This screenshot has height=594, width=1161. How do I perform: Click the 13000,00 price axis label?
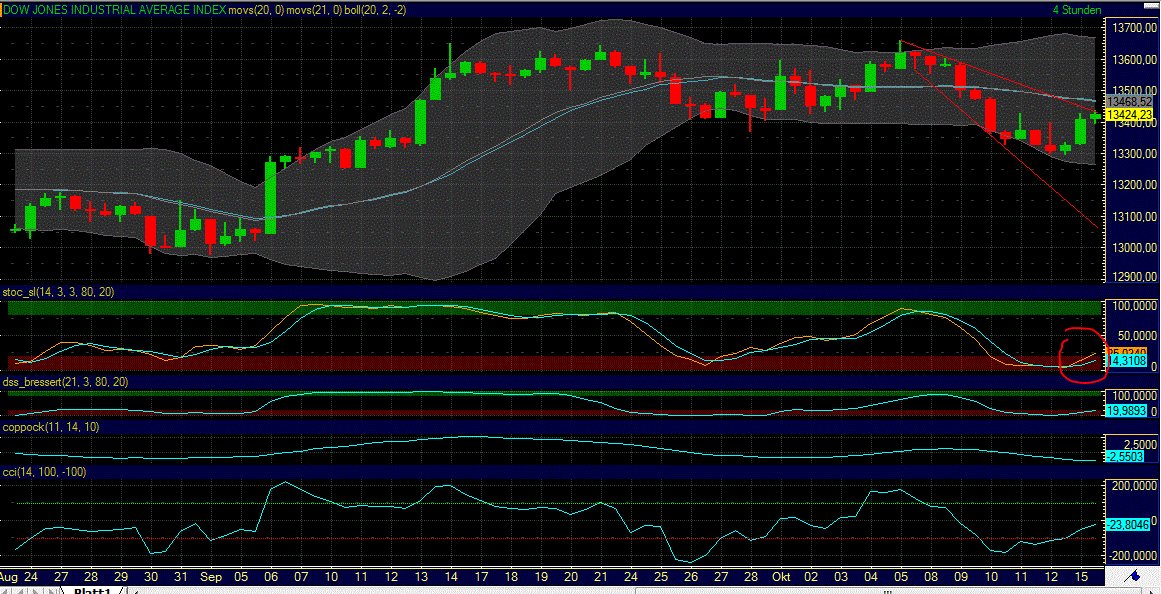coord(1134,248)
